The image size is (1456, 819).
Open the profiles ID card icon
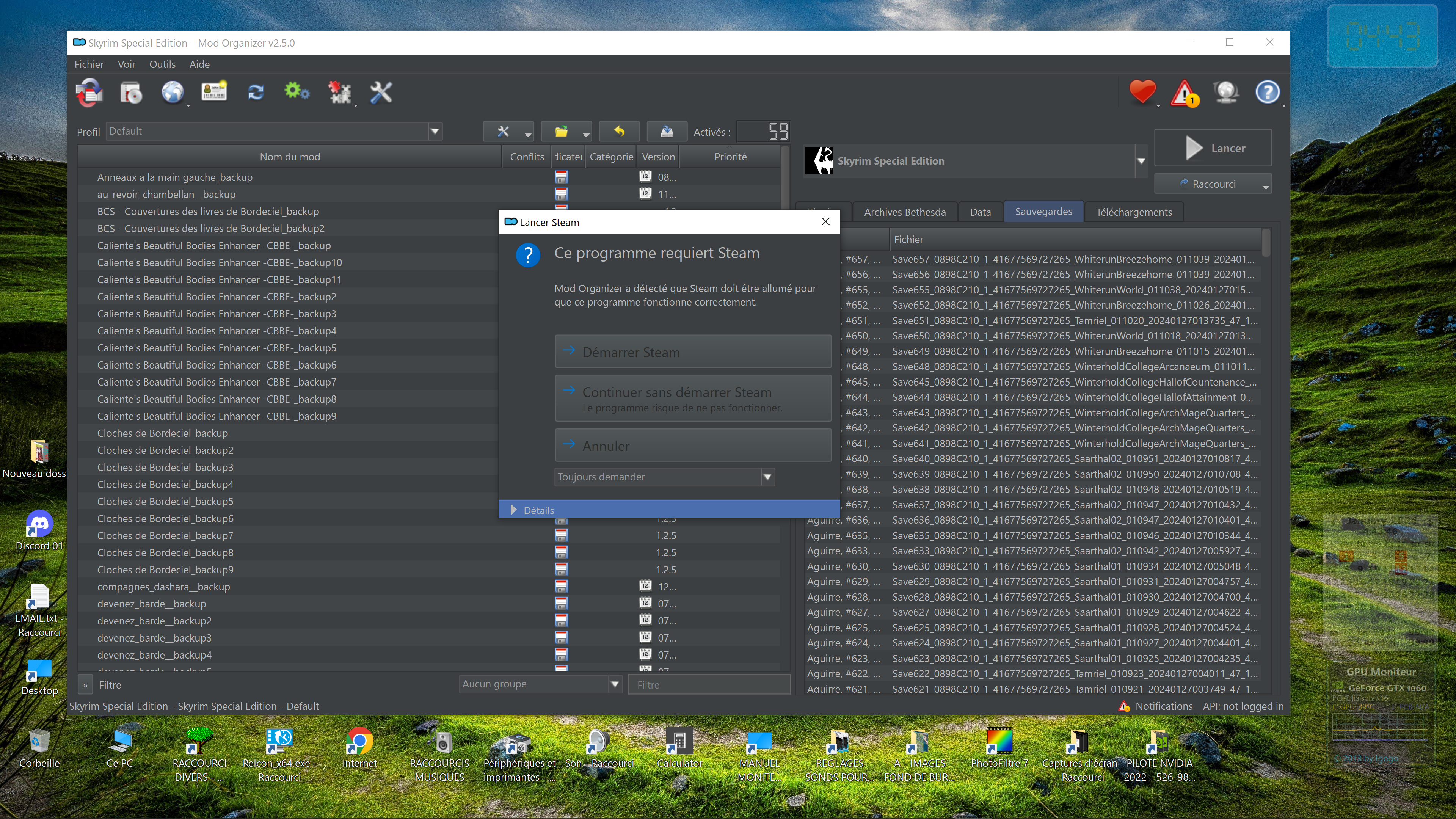click(x=214, y=91)
